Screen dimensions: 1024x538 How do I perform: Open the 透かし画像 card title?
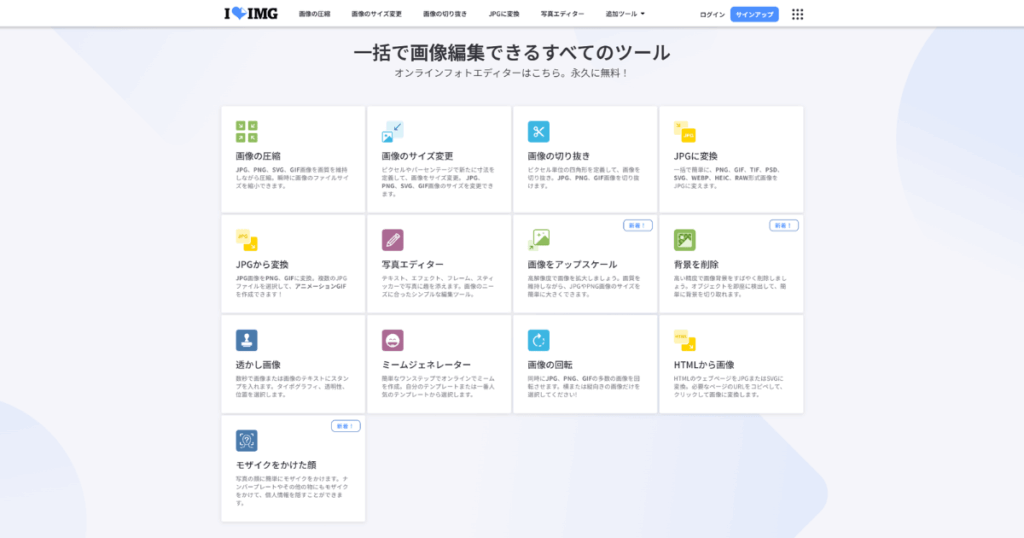(x=258, y=365)
